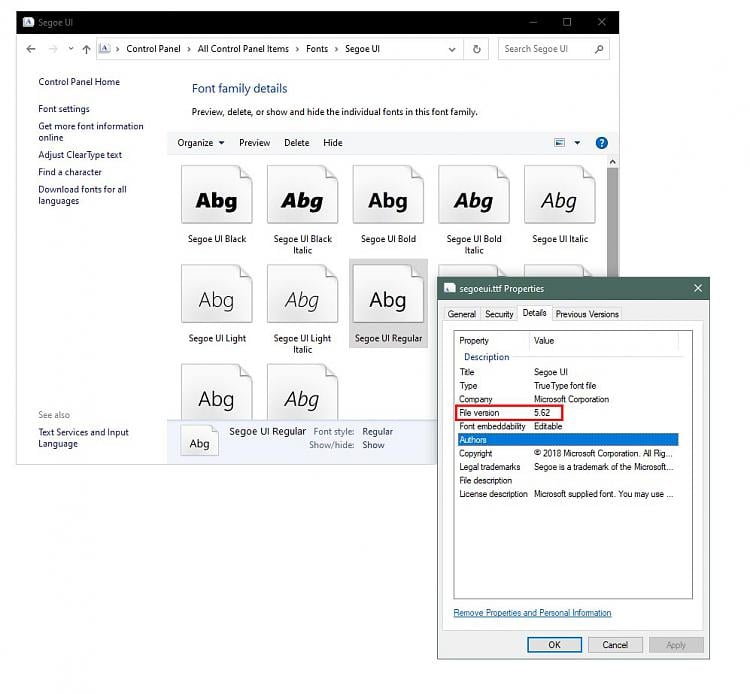Change the view with the view icon
750x694 pixels.
click(x=559, y=143)
